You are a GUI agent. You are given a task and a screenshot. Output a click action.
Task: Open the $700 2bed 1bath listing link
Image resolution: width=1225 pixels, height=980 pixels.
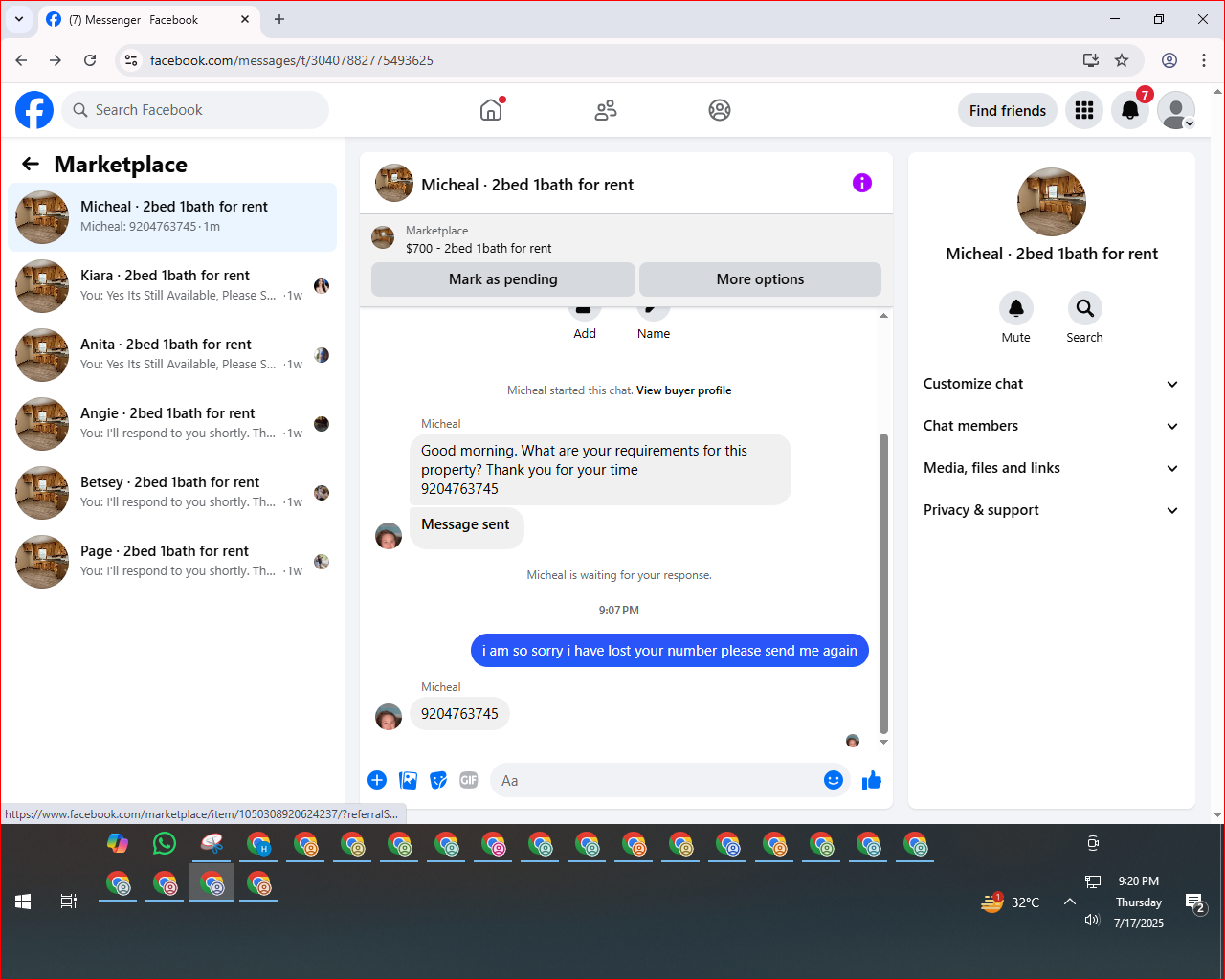[x=479, y=248]
